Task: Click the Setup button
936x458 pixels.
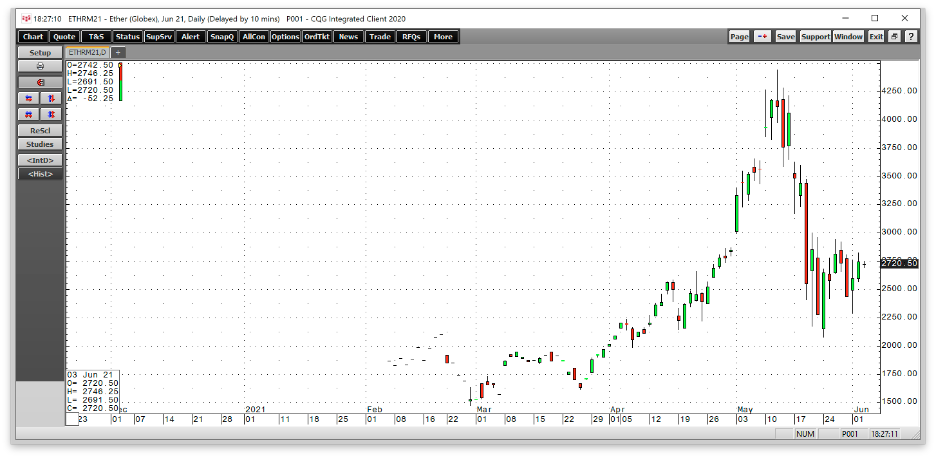Action: (x=40, y=53)
